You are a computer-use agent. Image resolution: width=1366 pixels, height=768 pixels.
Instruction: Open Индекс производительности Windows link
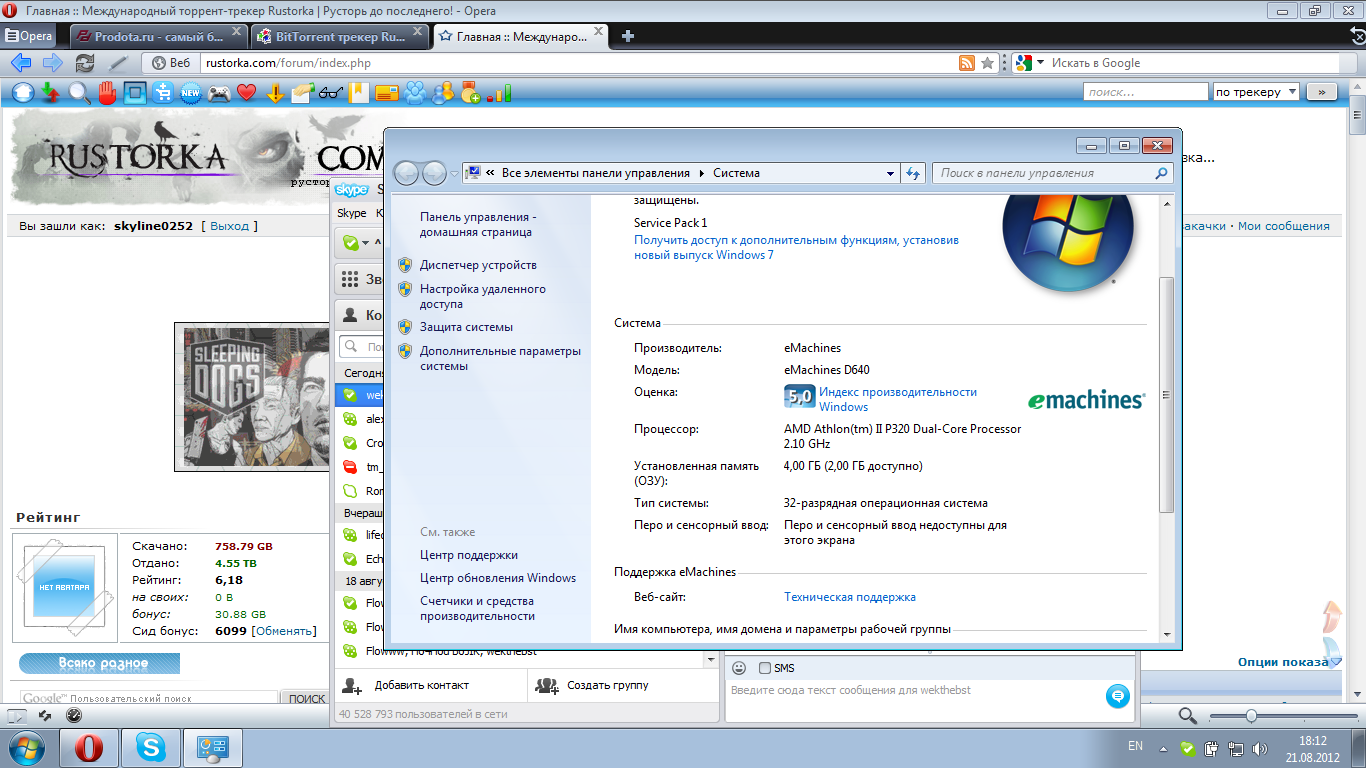(x=898, y=399)
